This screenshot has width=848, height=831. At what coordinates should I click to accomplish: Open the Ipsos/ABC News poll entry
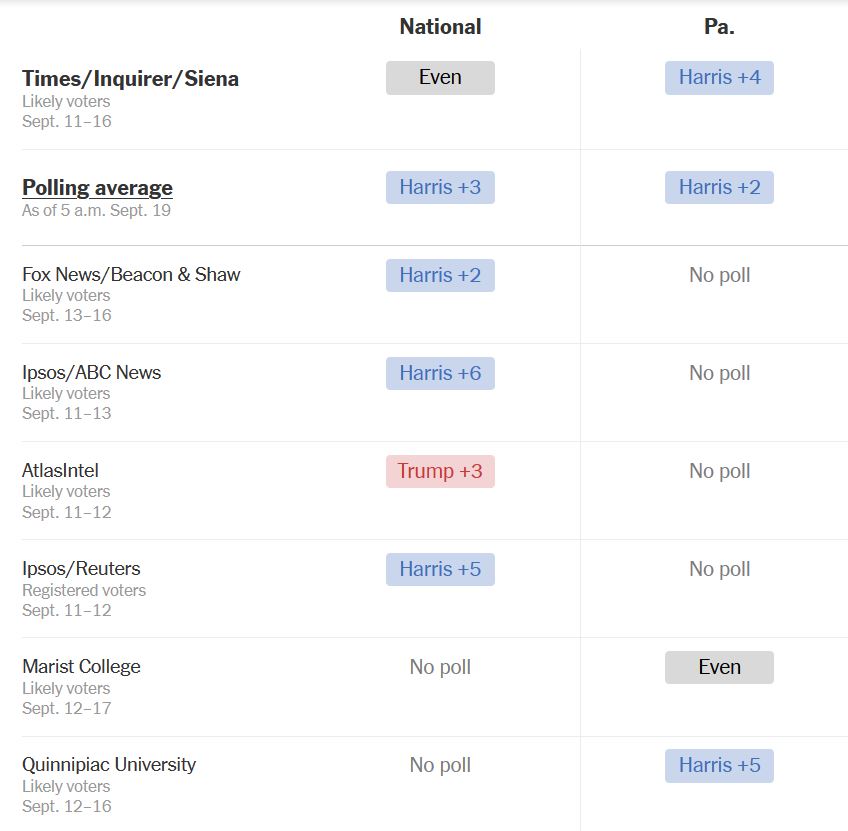pyautogui.click(x=91, y=373)
